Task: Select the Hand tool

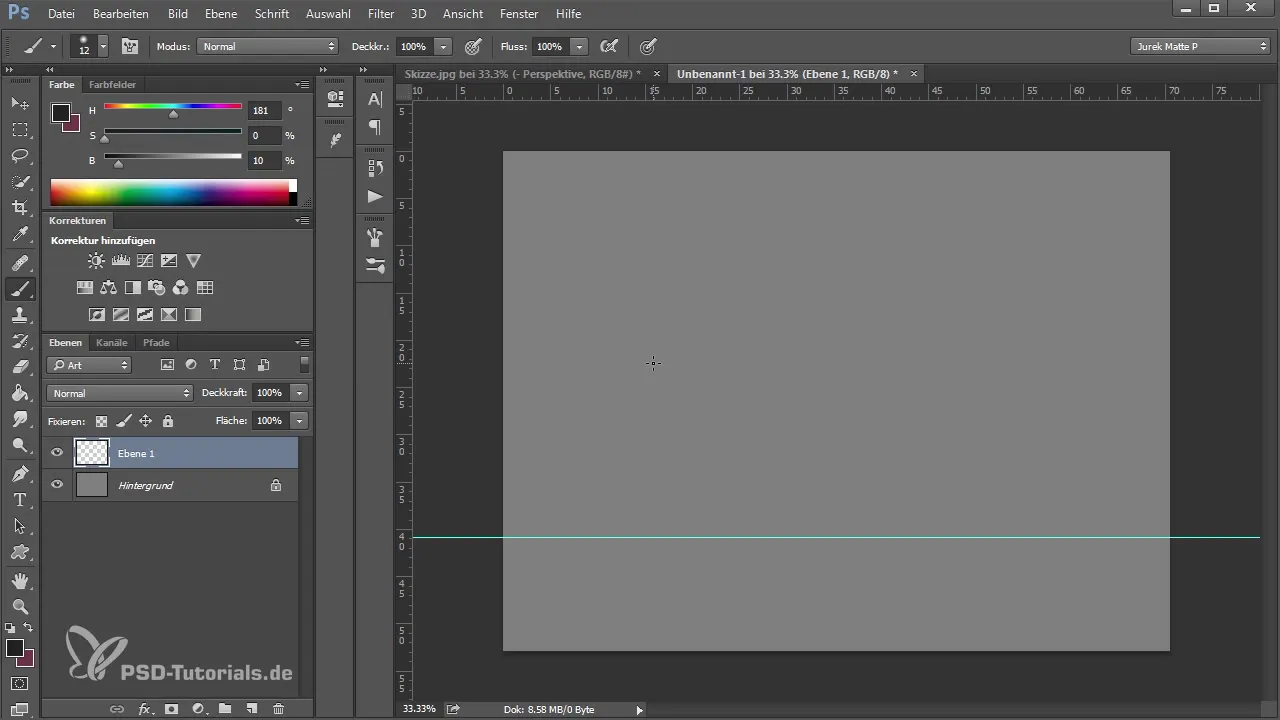Action: click(20, 580)
